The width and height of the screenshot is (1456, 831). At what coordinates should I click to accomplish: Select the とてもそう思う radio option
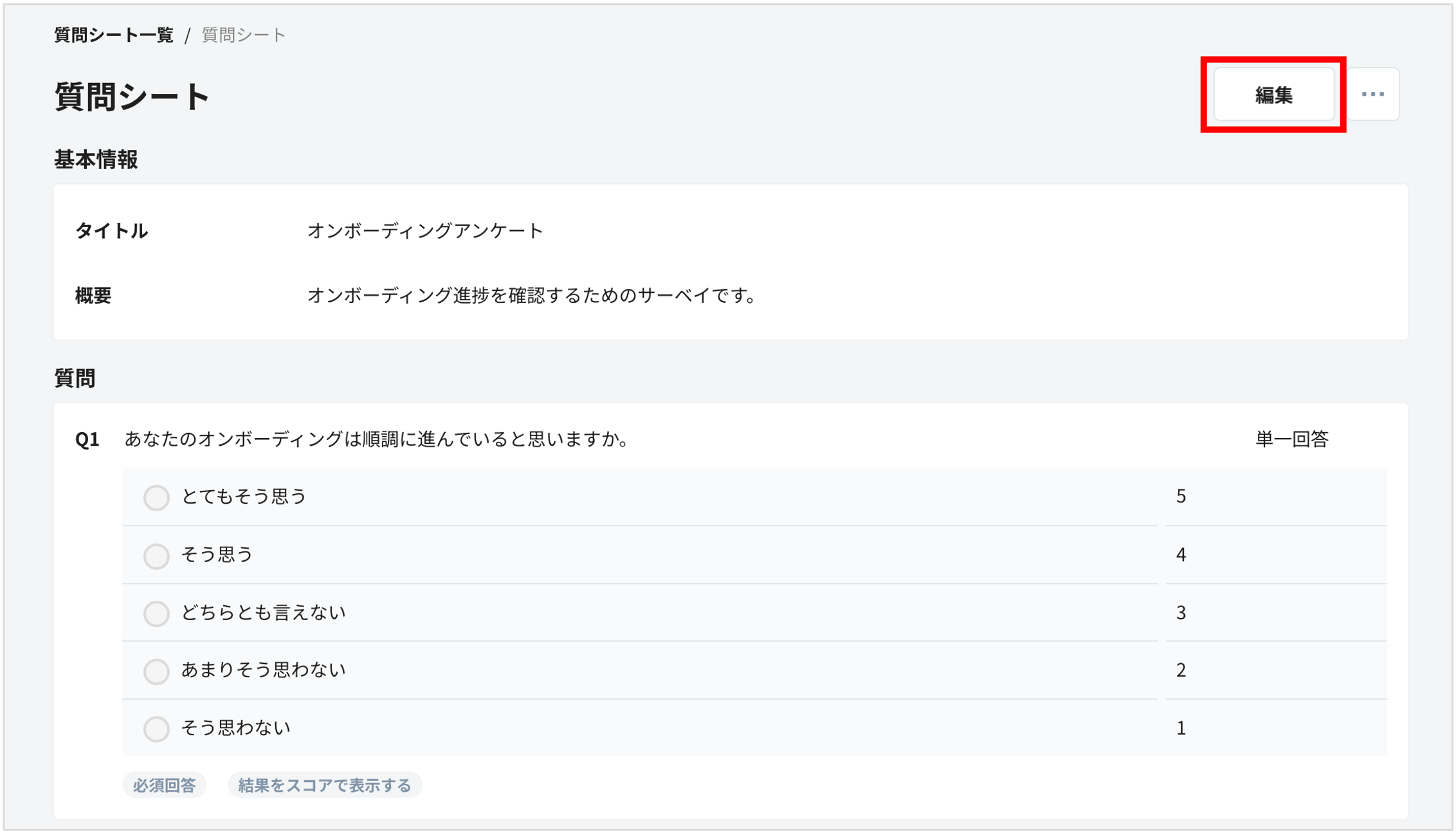[x=156, y=497]
